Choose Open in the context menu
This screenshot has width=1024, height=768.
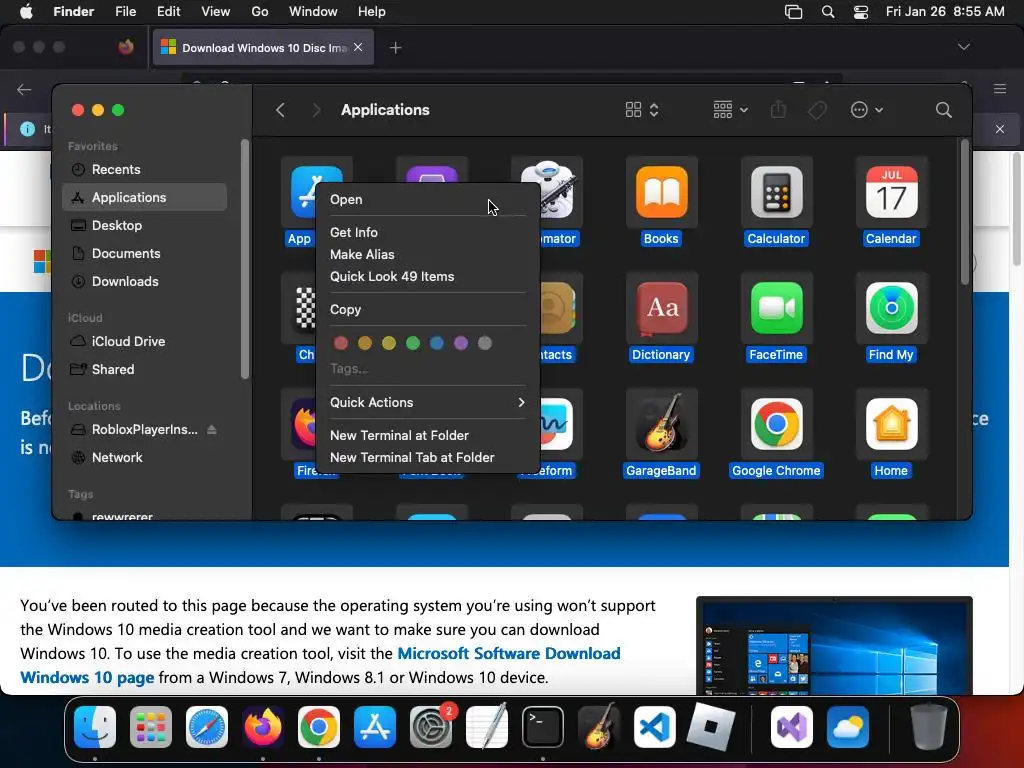[427, 200]
